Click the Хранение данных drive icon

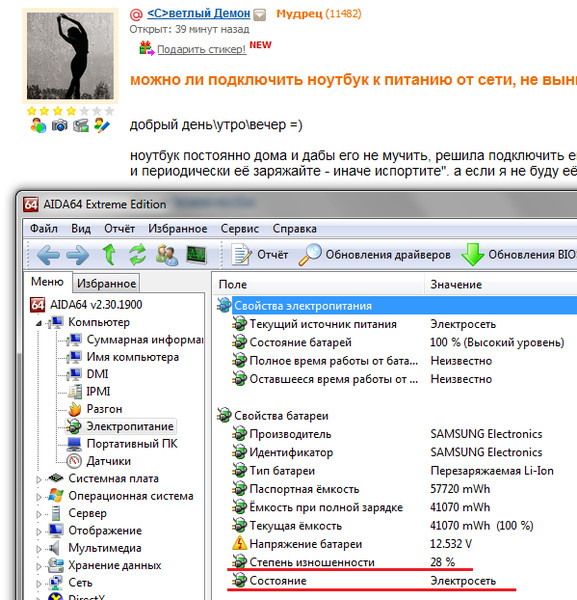[x=56, y=565]
